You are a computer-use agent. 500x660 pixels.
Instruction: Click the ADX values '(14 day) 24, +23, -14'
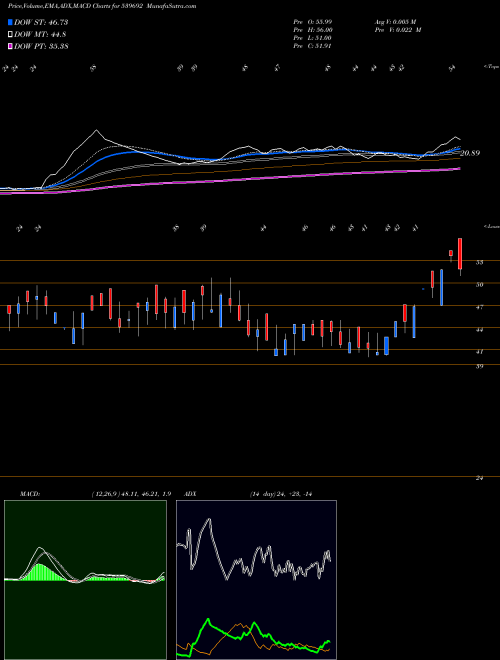point(281,494)
